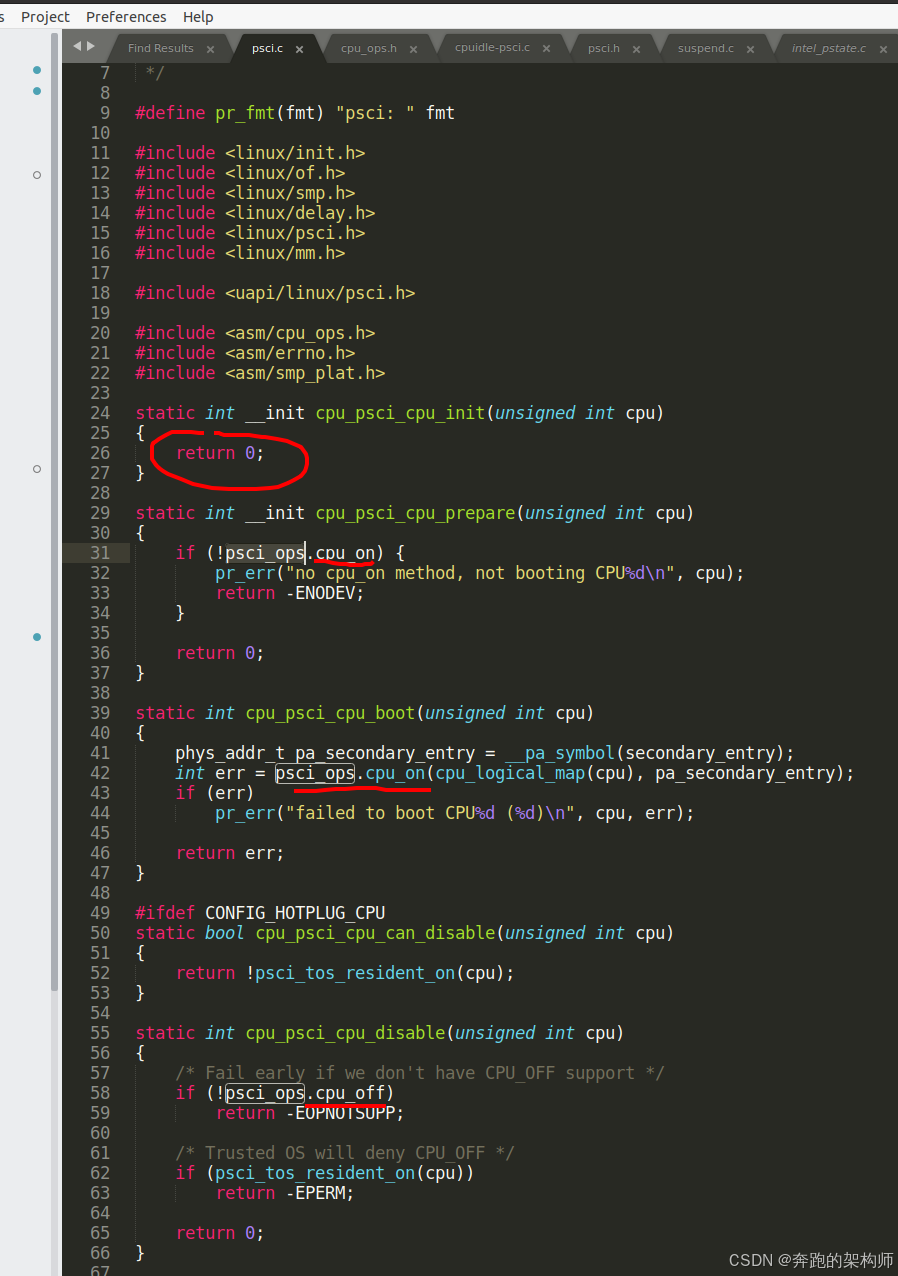Image resolution: width=898 pixels, height=1276 pixels.
Task: Click 'return -EOPNOTSUPP;' statement
Action: pos(310,1113)
